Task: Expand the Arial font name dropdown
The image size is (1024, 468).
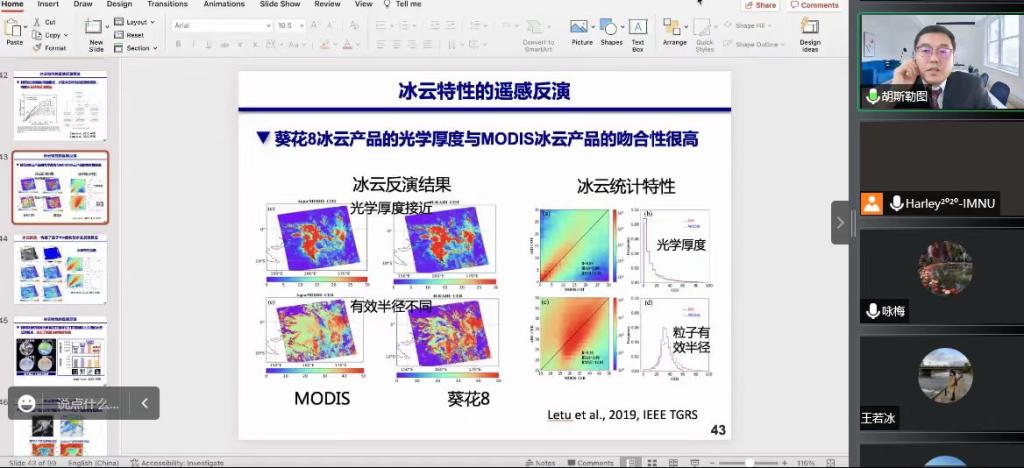Action: [x=223, y=25]
